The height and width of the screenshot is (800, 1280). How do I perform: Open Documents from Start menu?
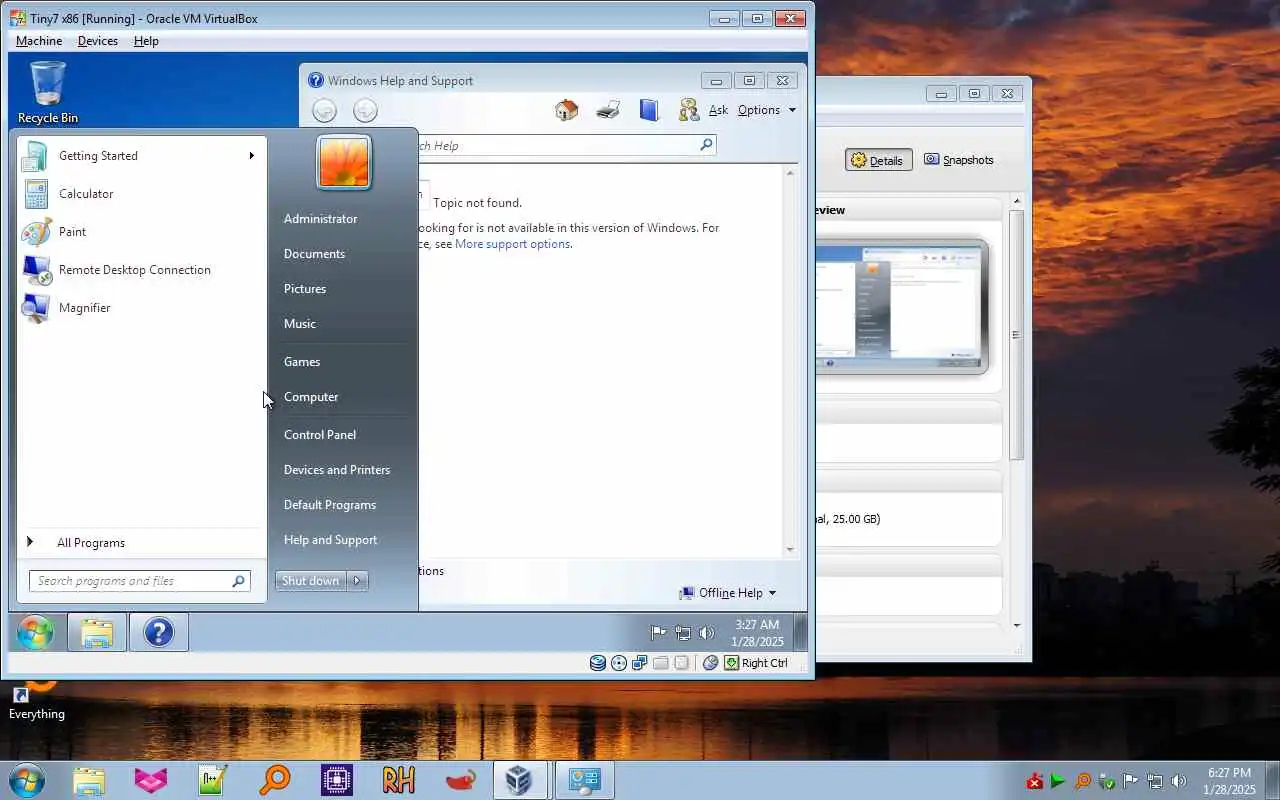click(x=314, y=254)
